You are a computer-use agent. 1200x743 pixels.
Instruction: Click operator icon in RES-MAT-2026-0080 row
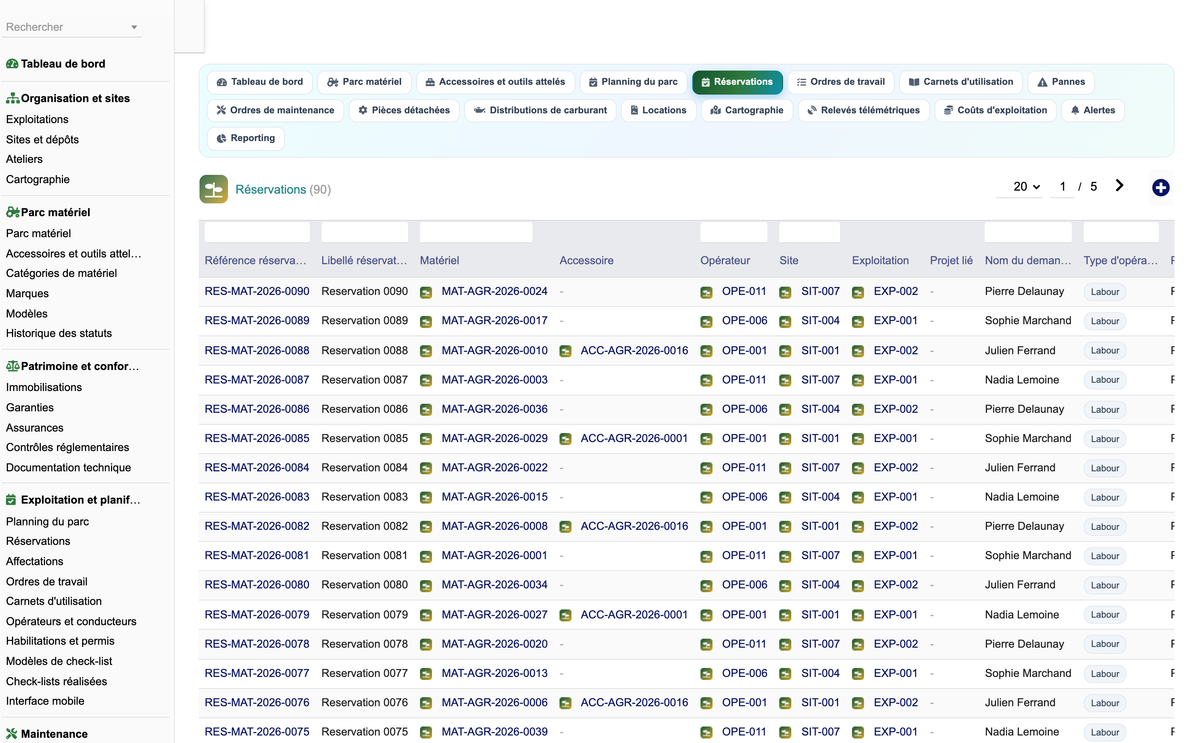click(x=706, y=585)
